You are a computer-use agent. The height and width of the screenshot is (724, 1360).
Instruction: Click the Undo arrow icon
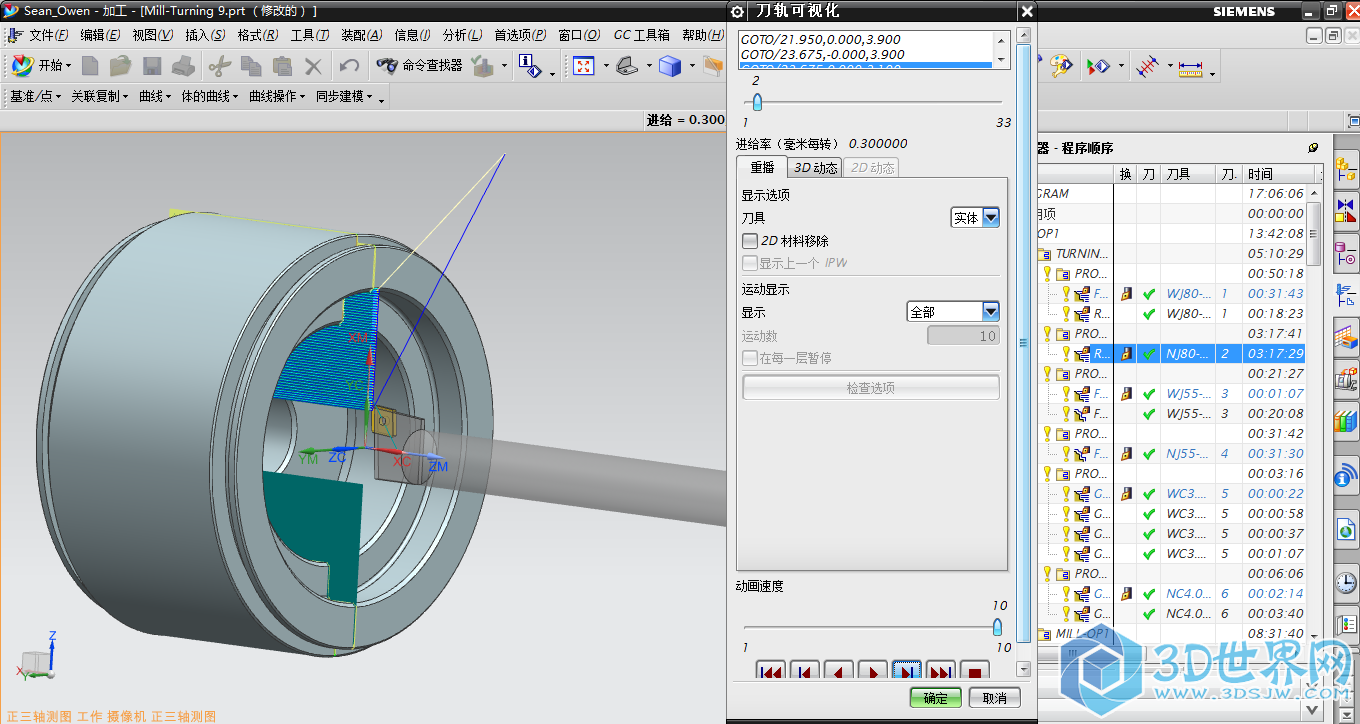pos(349,66)
